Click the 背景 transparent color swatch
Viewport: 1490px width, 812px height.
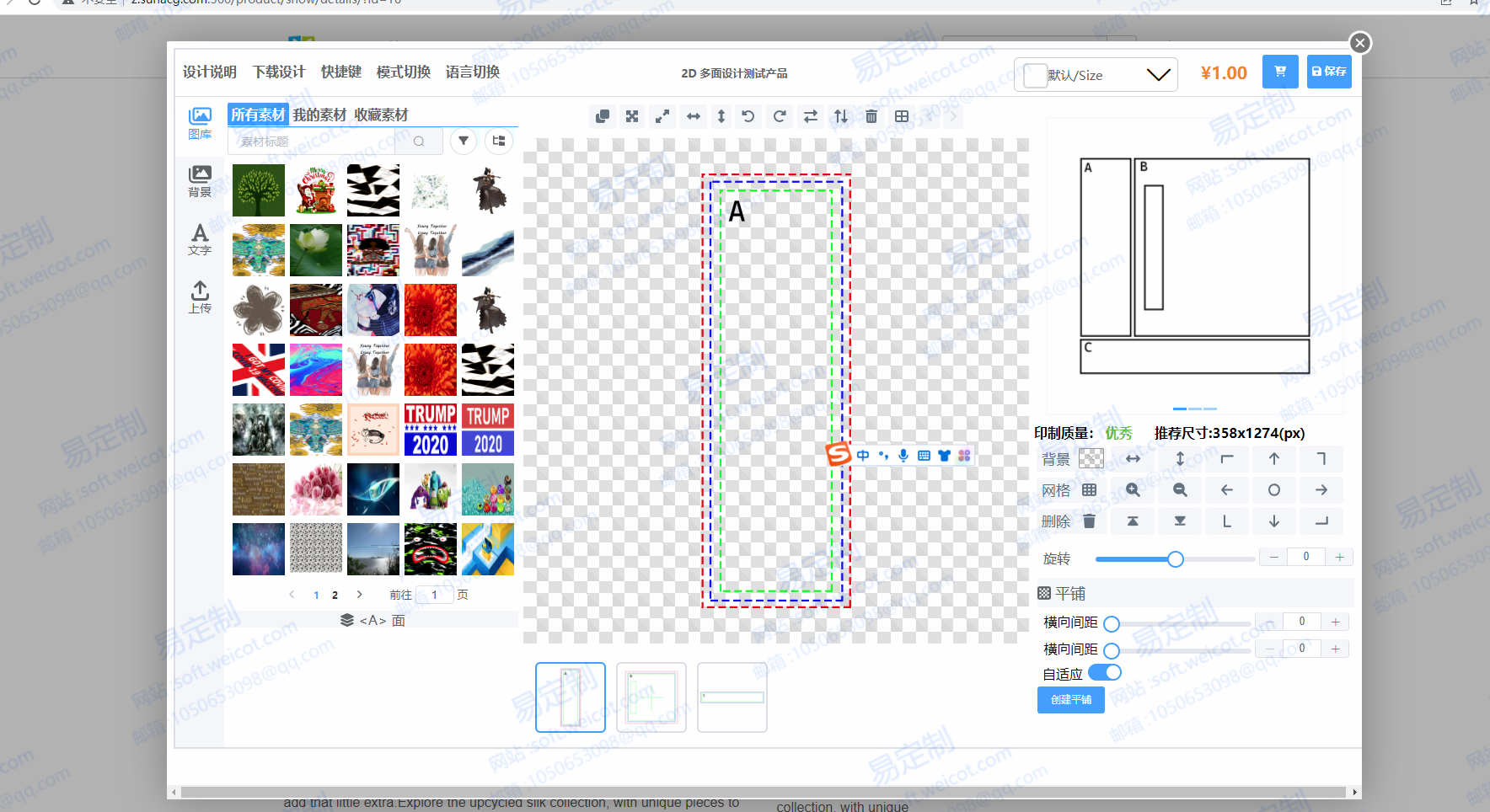[1091, 458]
